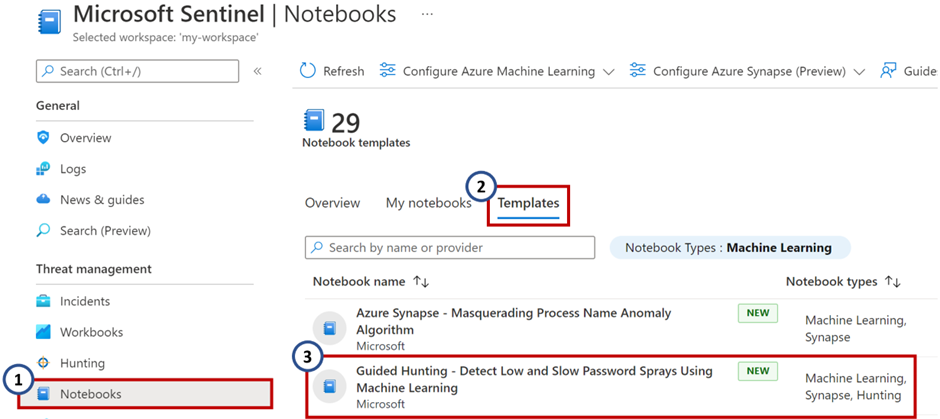Open the Notebook Types : Machine Learning filter
This screenshot has height=419, width=940.
tap(730, 248)
